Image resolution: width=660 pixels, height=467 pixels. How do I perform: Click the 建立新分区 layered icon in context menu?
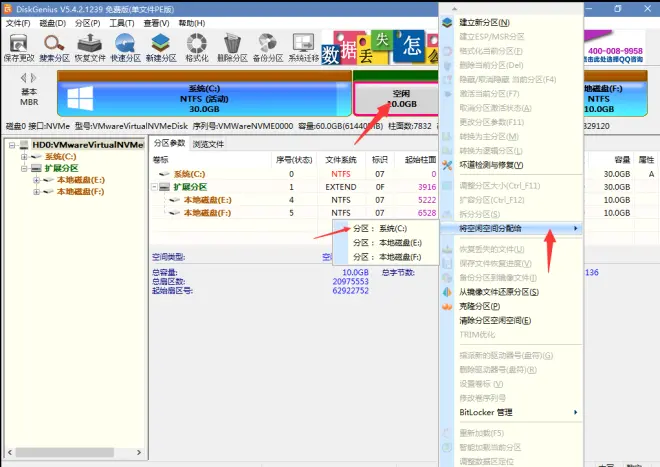point(447,22)
